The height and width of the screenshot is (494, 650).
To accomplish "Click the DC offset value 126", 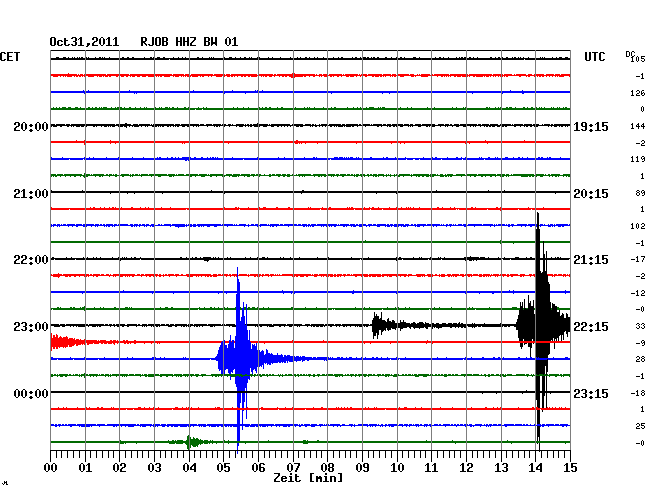I will pyautogui.click(x=638, y=93).
